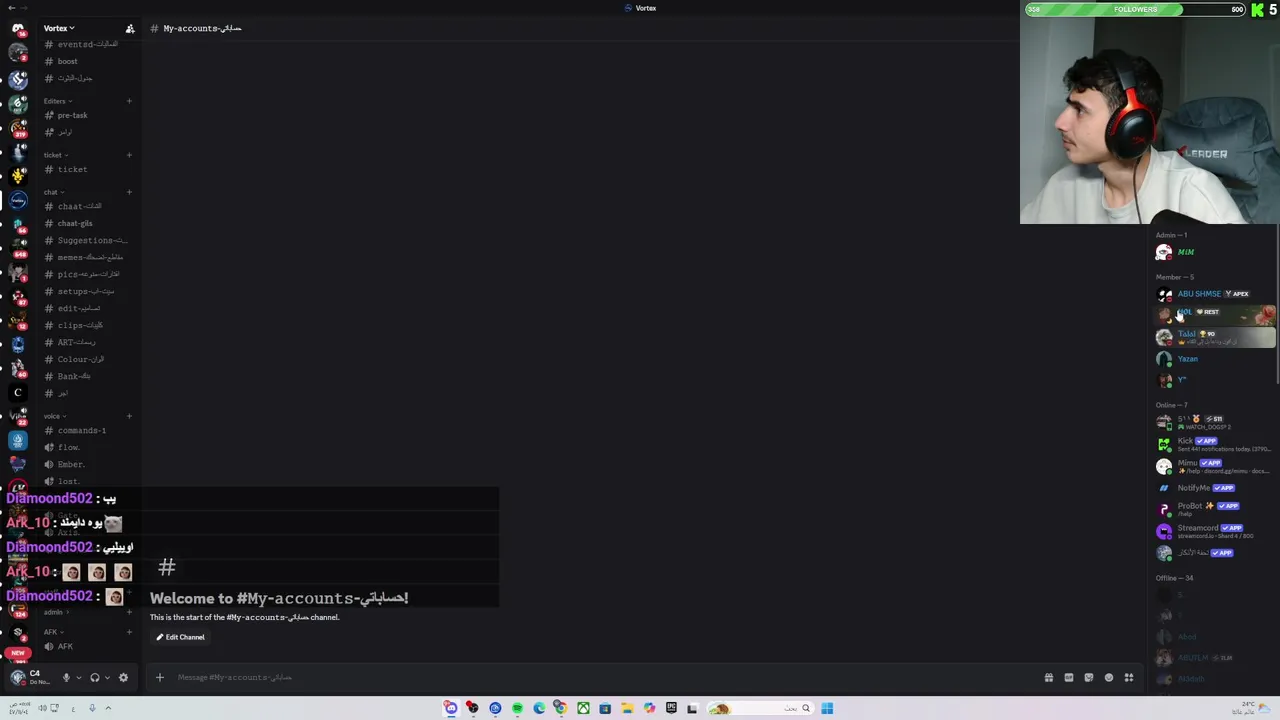Create channel in chat category plus icon
Viewport: 1280px width, 720px height.
tap(129, 192)
